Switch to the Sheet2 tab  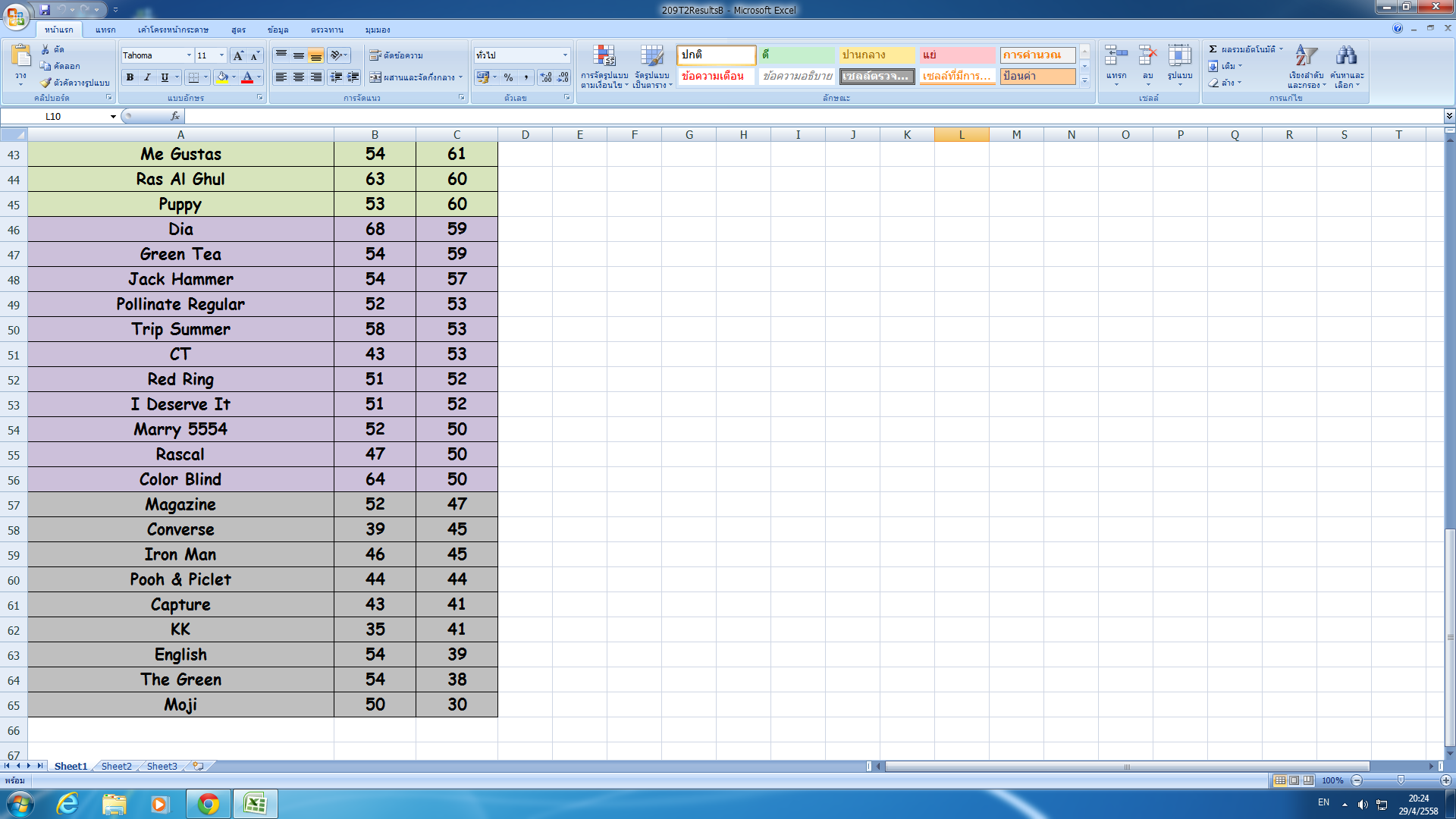tap(116, 766)
